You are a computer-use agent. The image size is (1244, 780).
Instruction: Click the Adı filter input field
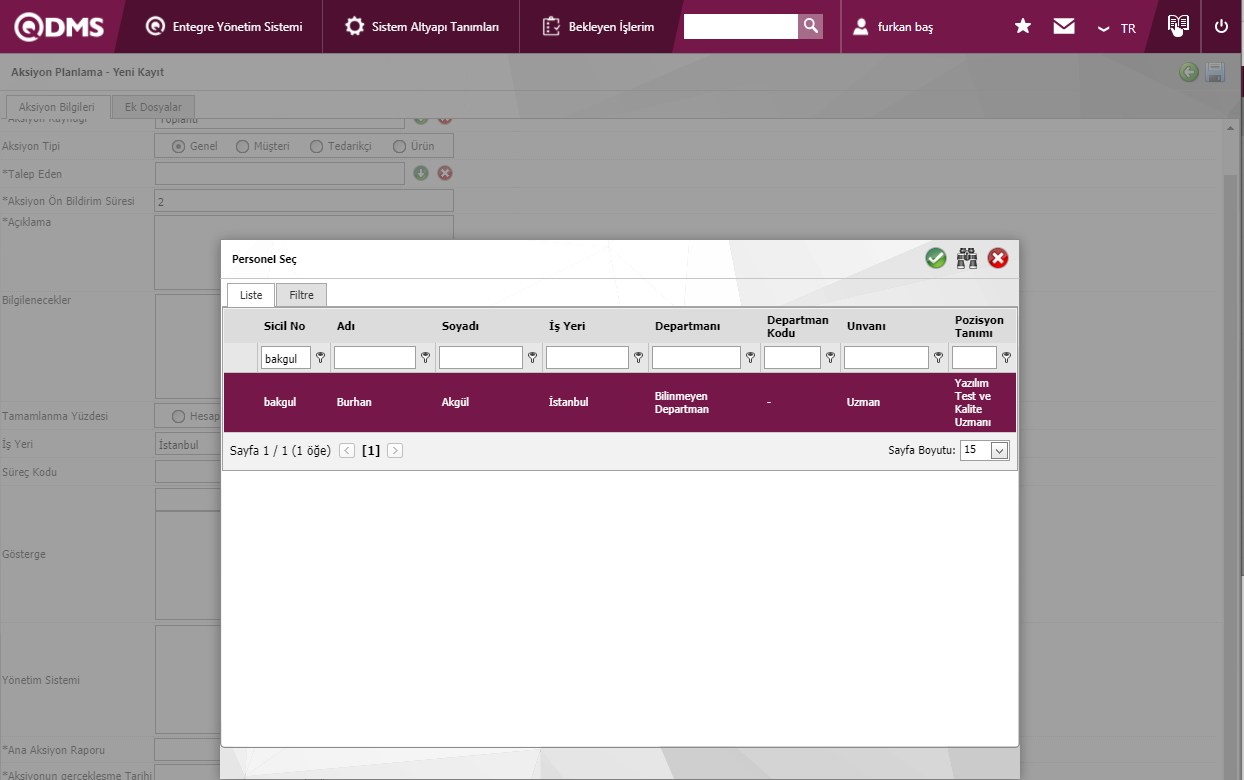pyautogui.click(x=375, y=357)
